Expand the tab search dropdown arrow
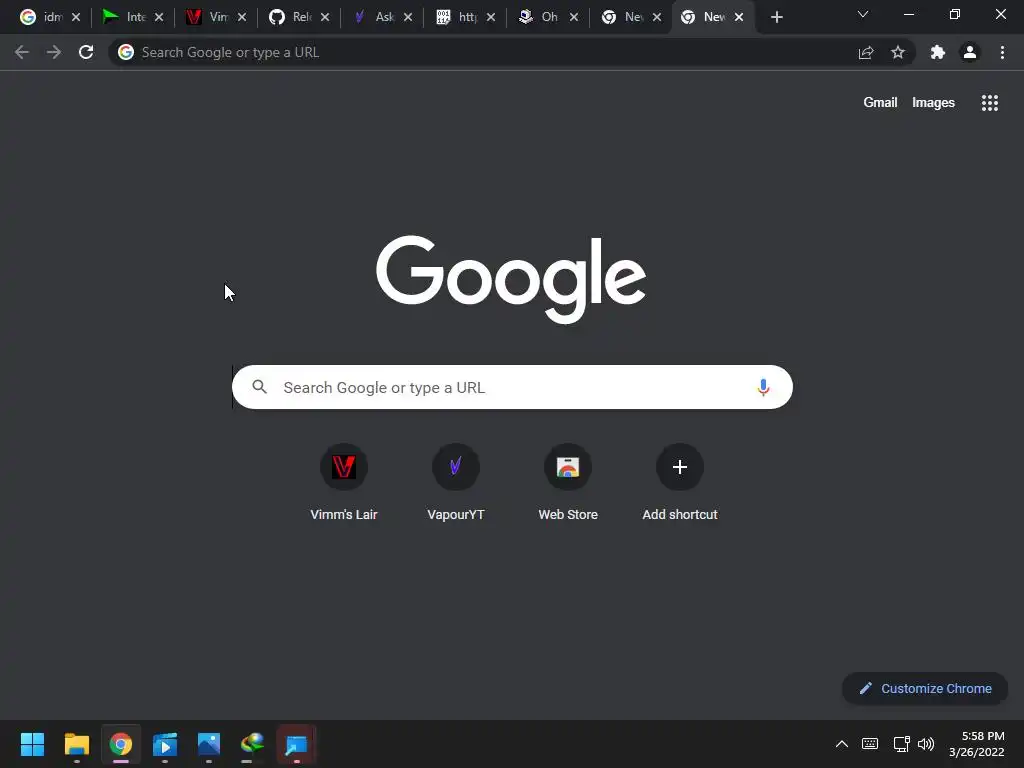Image resolution: width=1024 pixels, height=768 pixels. click(863, 14)
